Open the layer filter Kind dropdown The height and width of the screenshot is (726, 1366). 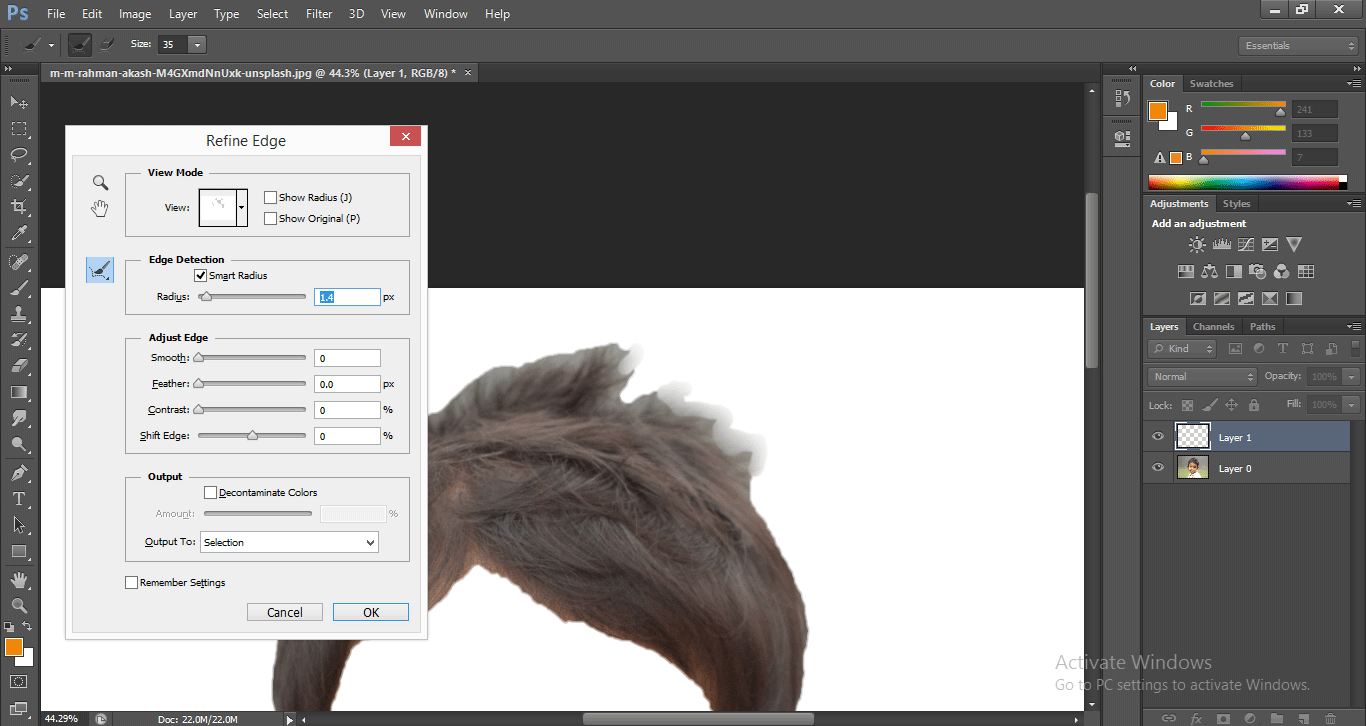click(x=1182, y=349)
